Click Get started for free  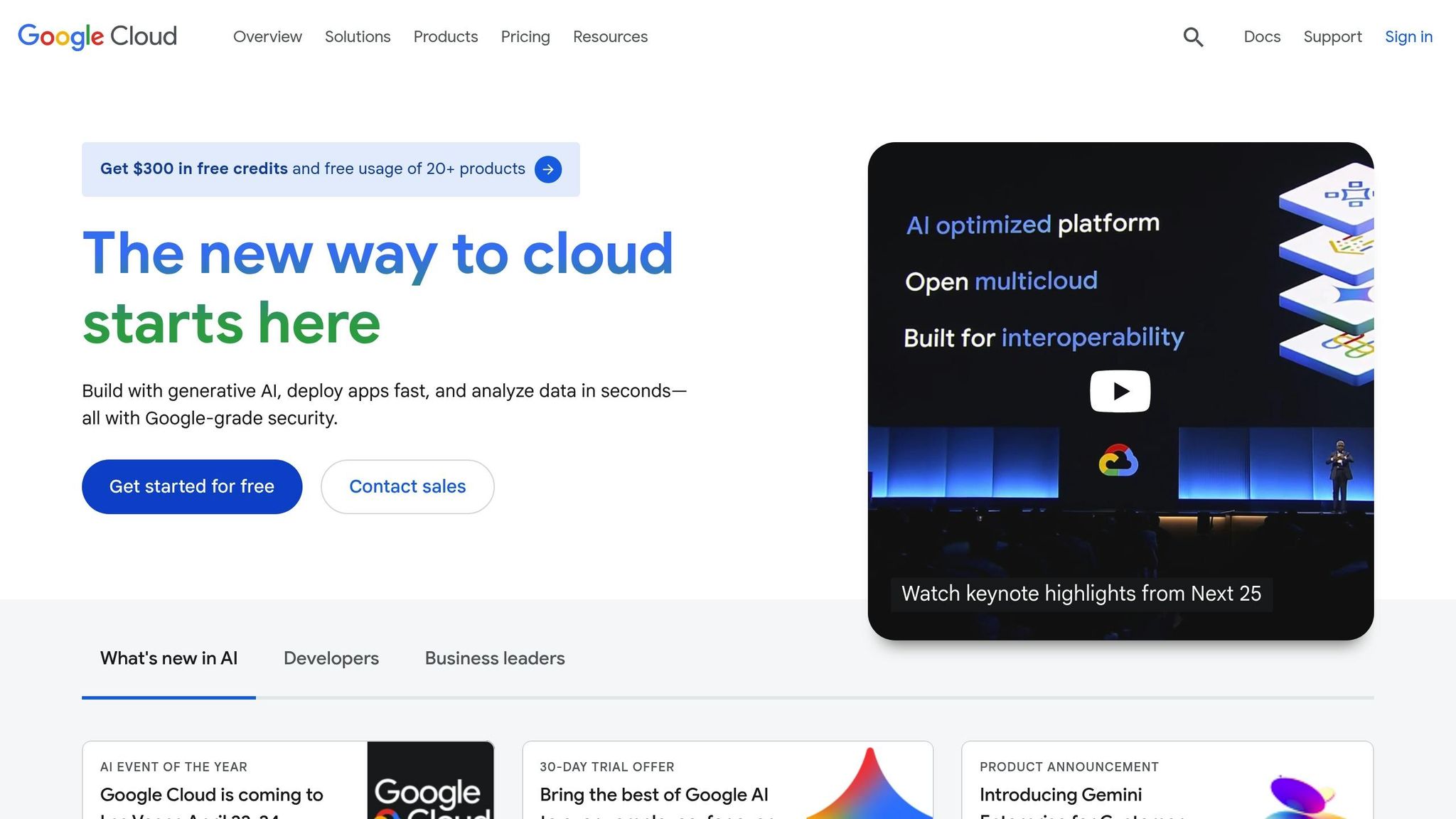coord(191,486)
